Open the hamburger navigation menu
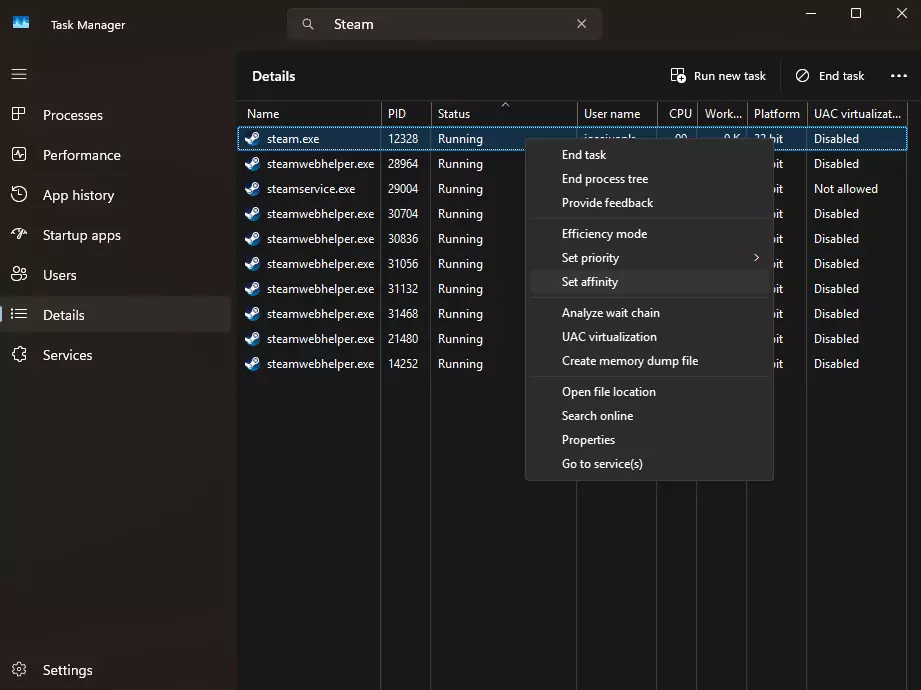This screenshot has height=690, width=921. 19,75
